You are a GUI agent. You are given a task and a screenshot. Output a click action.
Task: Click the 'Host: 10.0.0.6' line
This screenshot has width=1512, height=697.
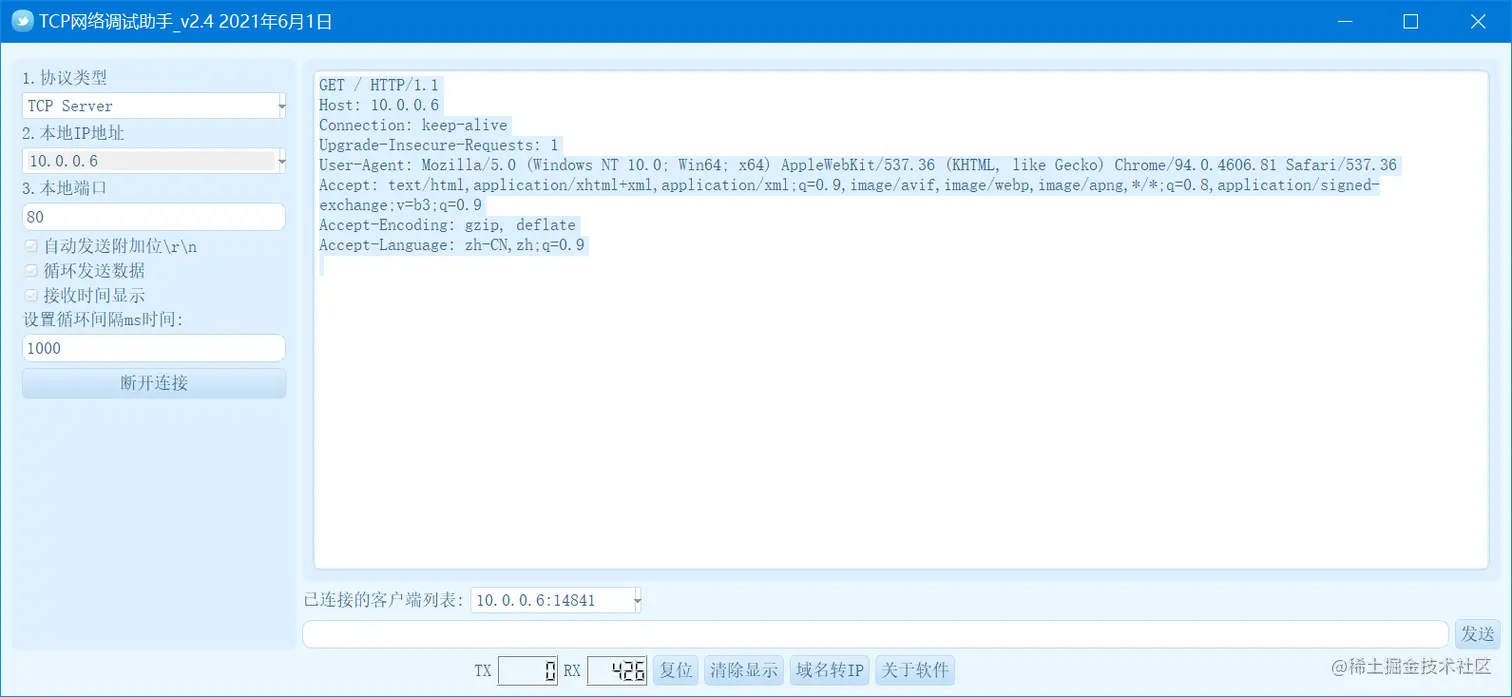coord(379,105)
